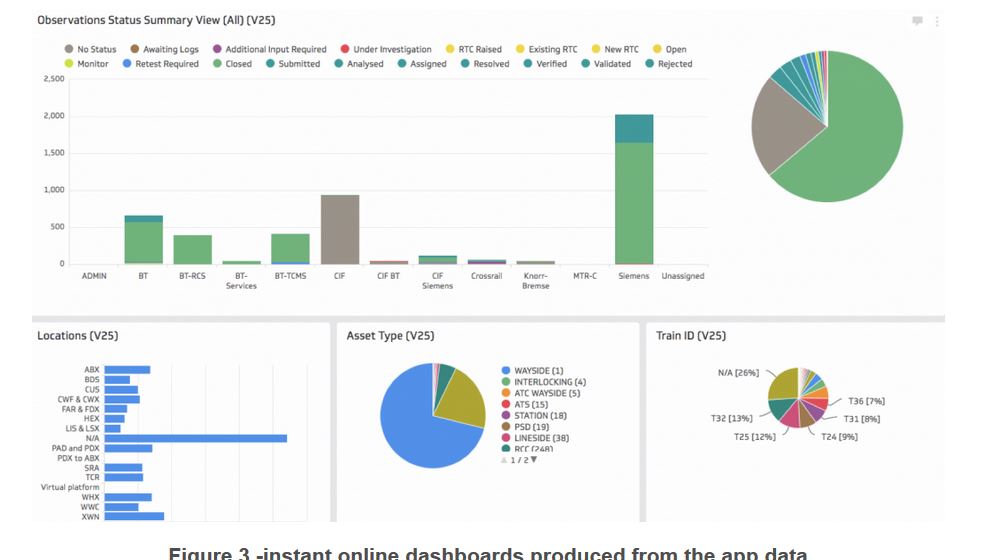Toggle WAYSIDE (1) legend entry

tap(532, 370)
